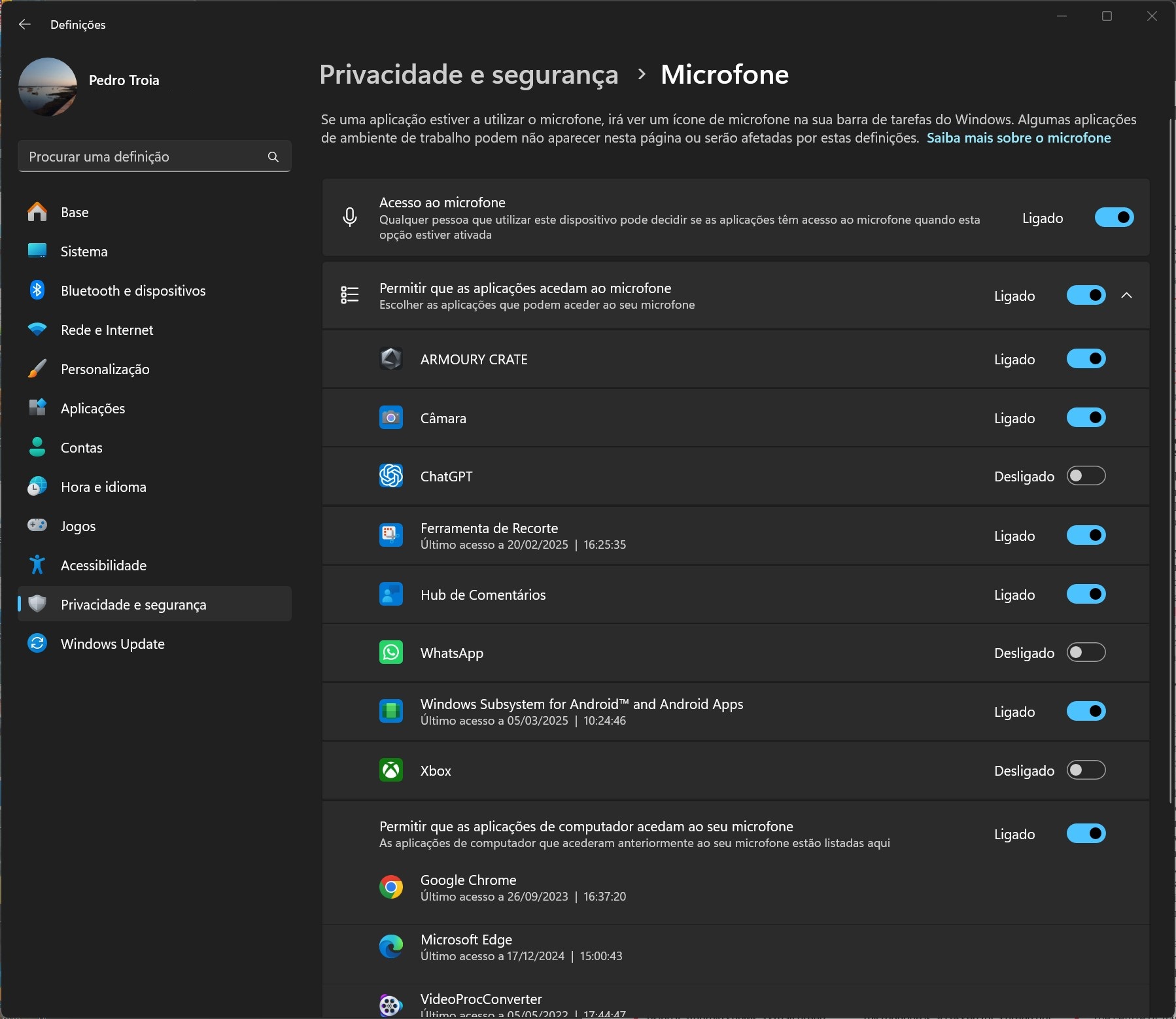The width and height of the screenshot is (1176, 1019).
Task: Enable microphone for ChatGPT
Action: tap(1086, 475)
